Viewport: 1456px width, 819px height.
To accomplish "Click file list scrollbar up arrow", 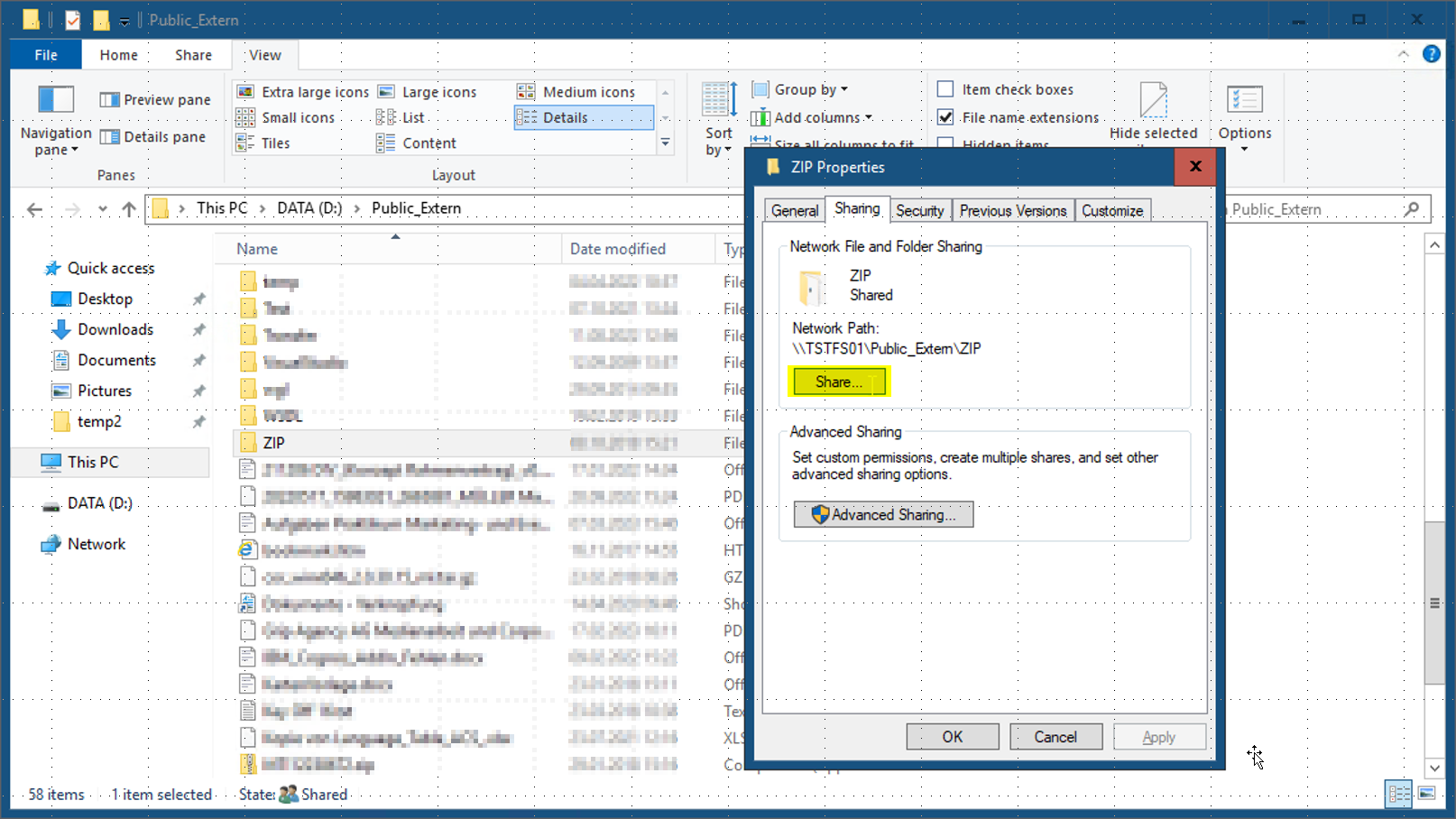I will tap(1434, 244).
